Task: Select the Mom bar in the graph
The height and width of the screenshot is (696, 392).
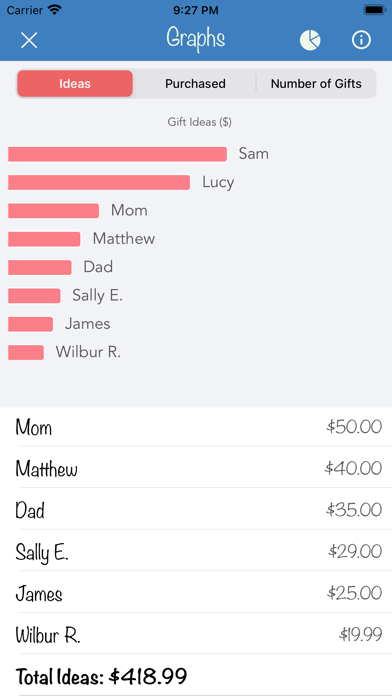Action: (53, 211)
